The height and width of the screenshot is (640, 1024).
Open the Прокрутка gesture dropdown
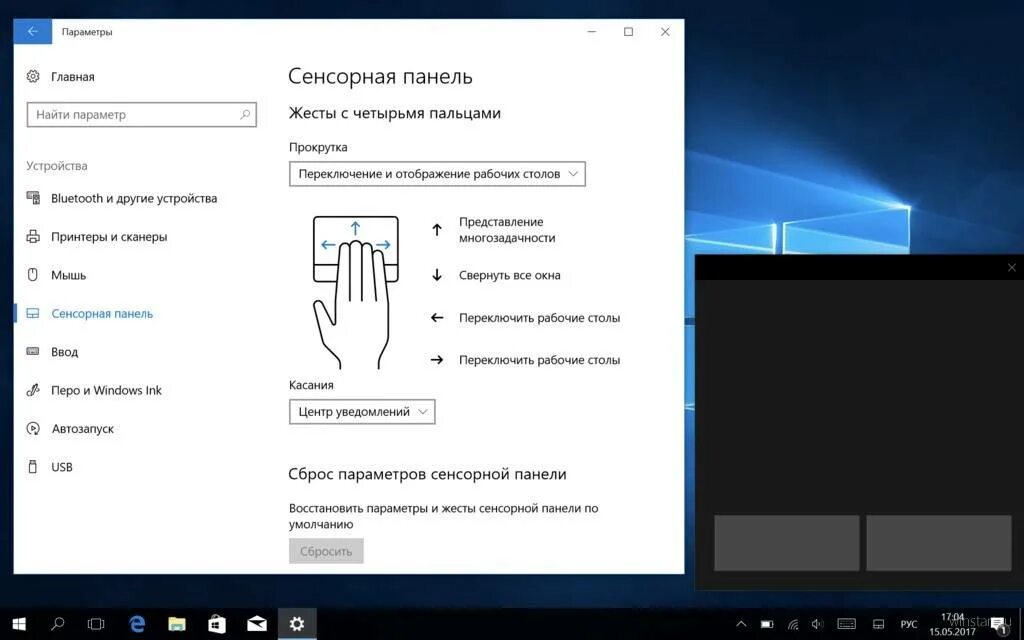(437, 173)
